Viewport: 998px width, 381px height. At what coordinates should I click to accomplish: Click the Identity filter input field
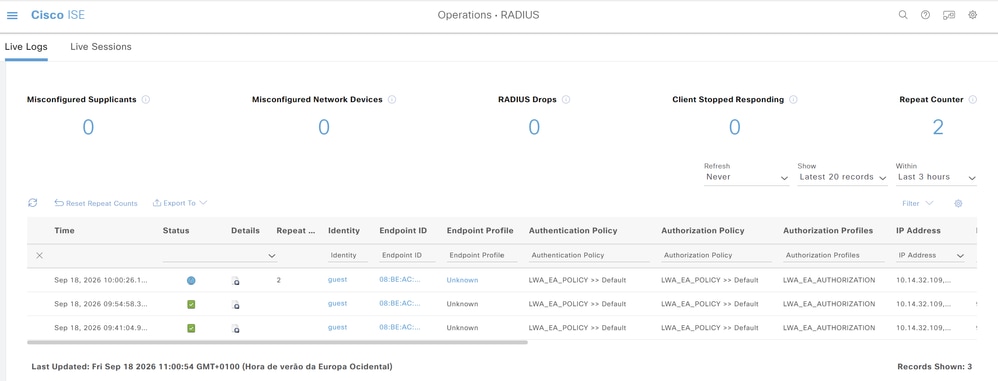tap(348, 256)
